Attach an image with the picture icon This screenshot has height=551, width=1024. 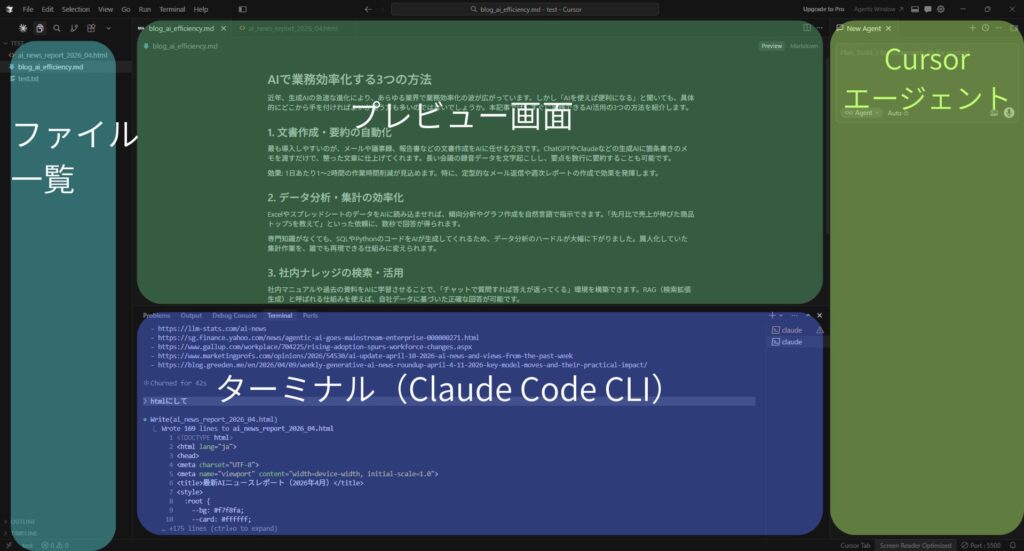point(994,113)
